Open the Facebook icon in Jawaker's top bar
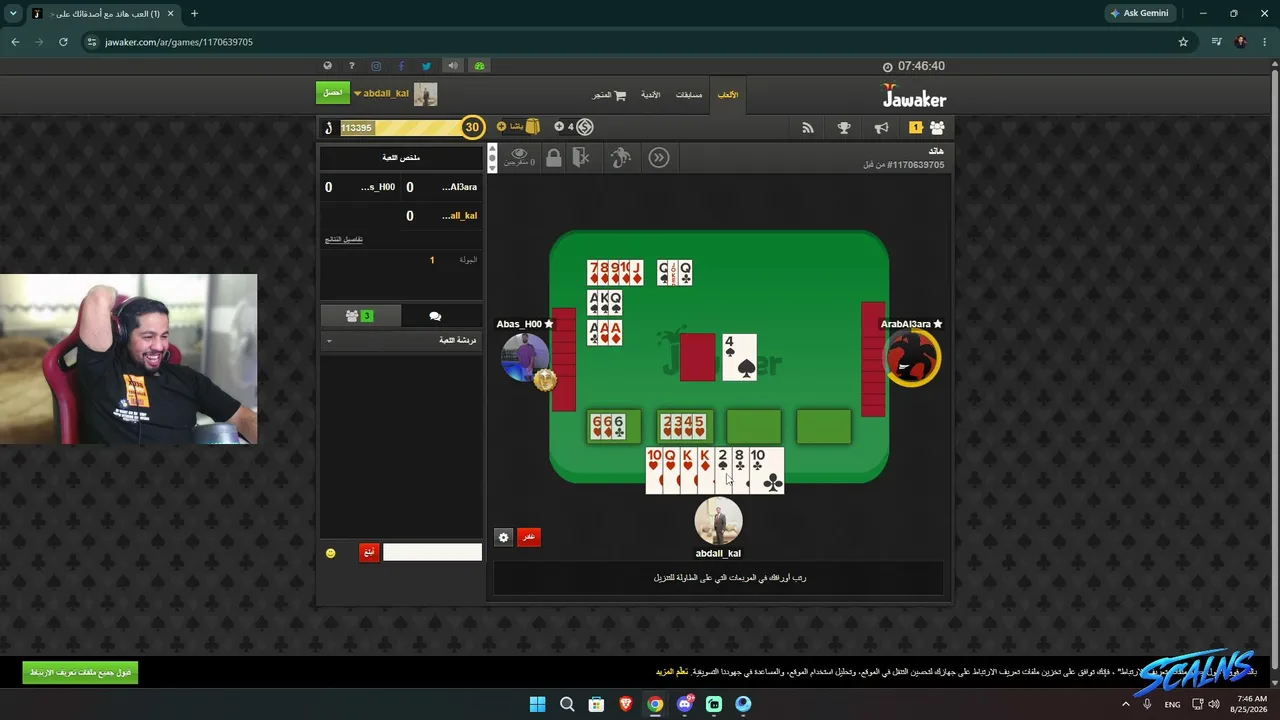 [401, 66]
